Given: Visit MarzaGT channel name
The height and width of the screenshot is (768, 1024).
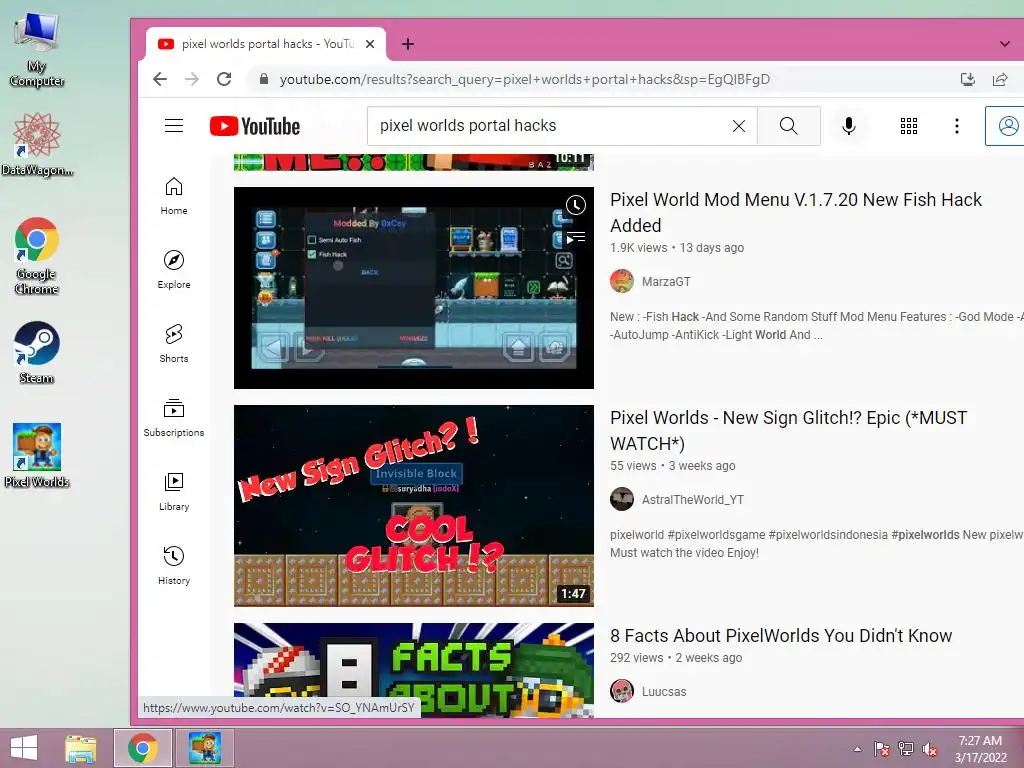Looking at the screenshot, I should (x=666, y=281).
